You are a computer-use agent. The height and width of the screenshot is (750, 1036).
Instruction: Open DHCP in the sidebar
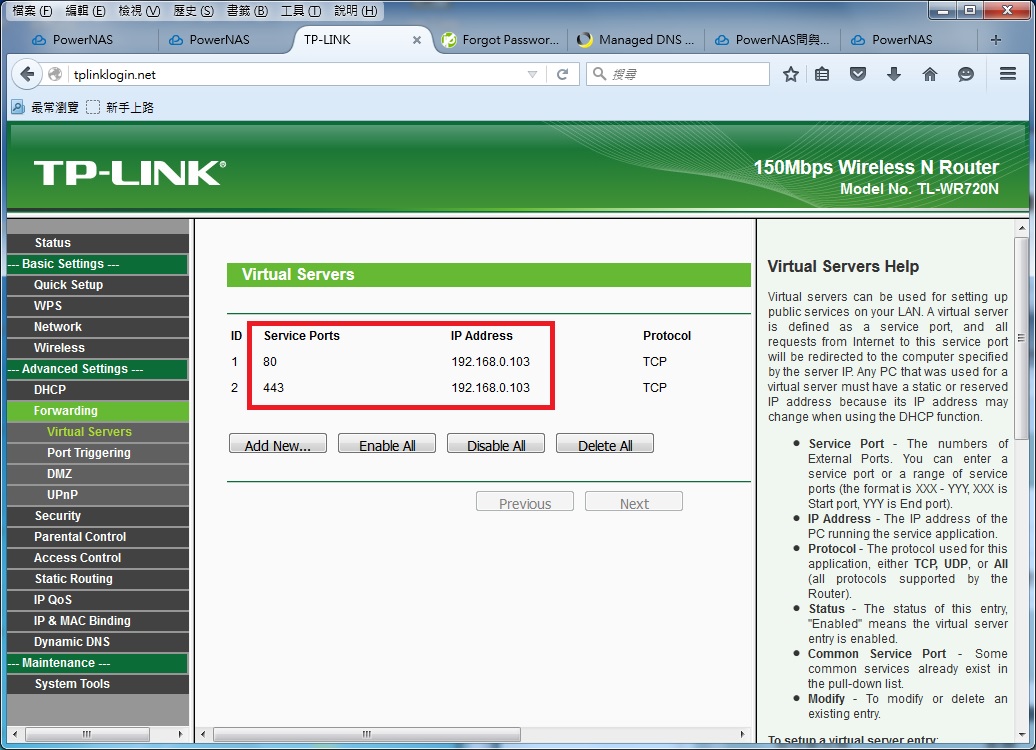click(98, 390)
